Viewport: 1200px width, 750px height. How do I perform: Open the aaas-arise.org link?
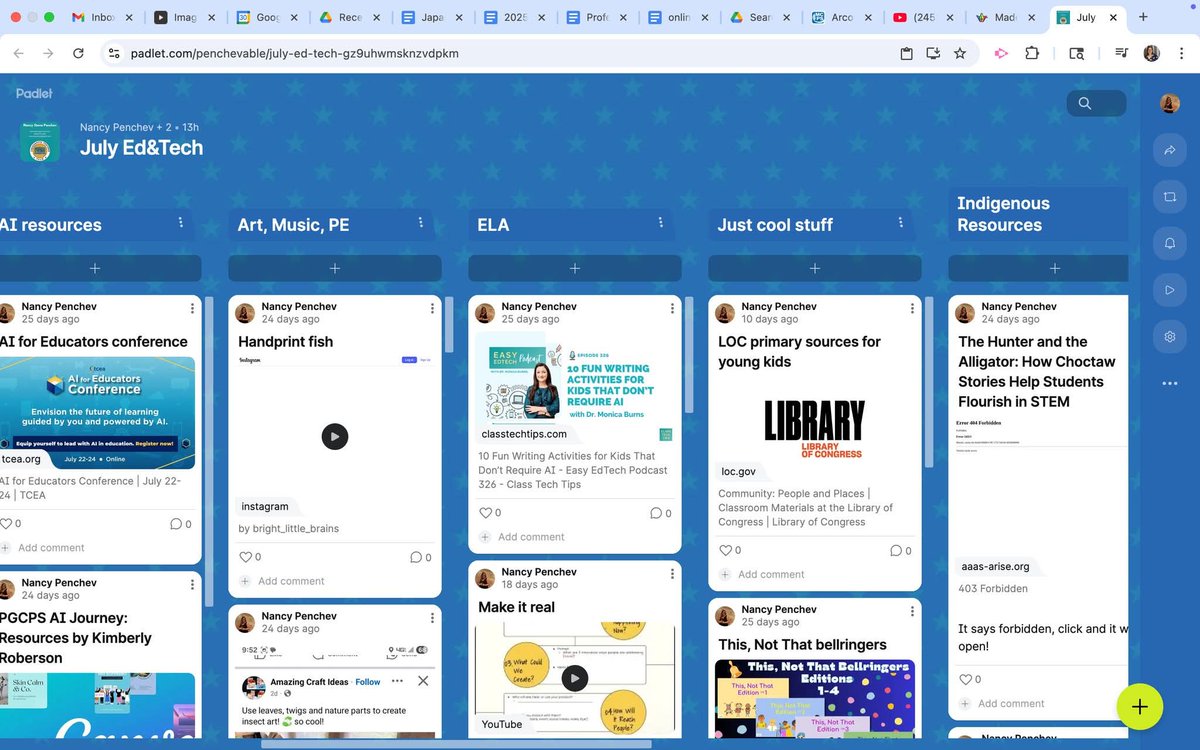[x=994, y=567]
